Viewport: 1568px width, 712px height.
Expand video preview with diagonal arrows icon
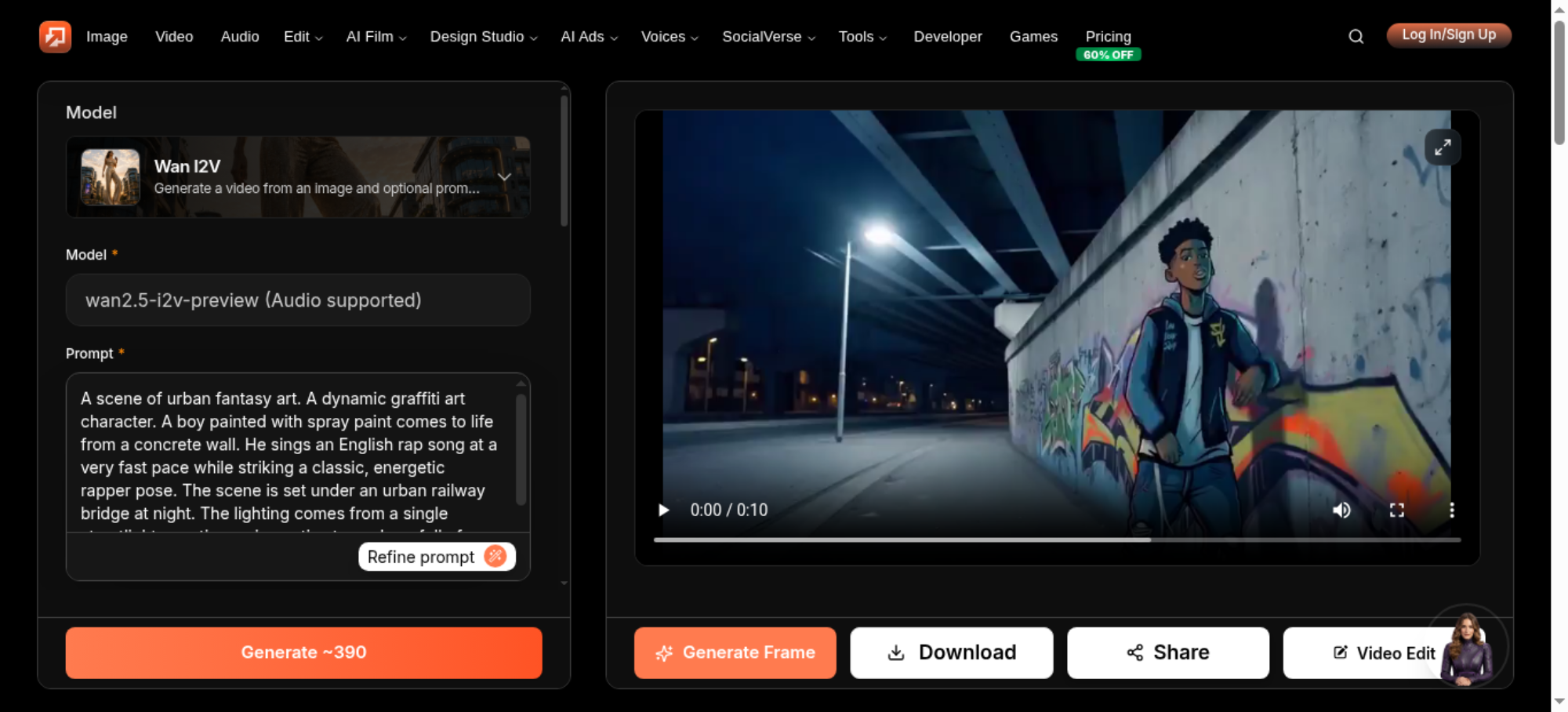coord(1443,147)
